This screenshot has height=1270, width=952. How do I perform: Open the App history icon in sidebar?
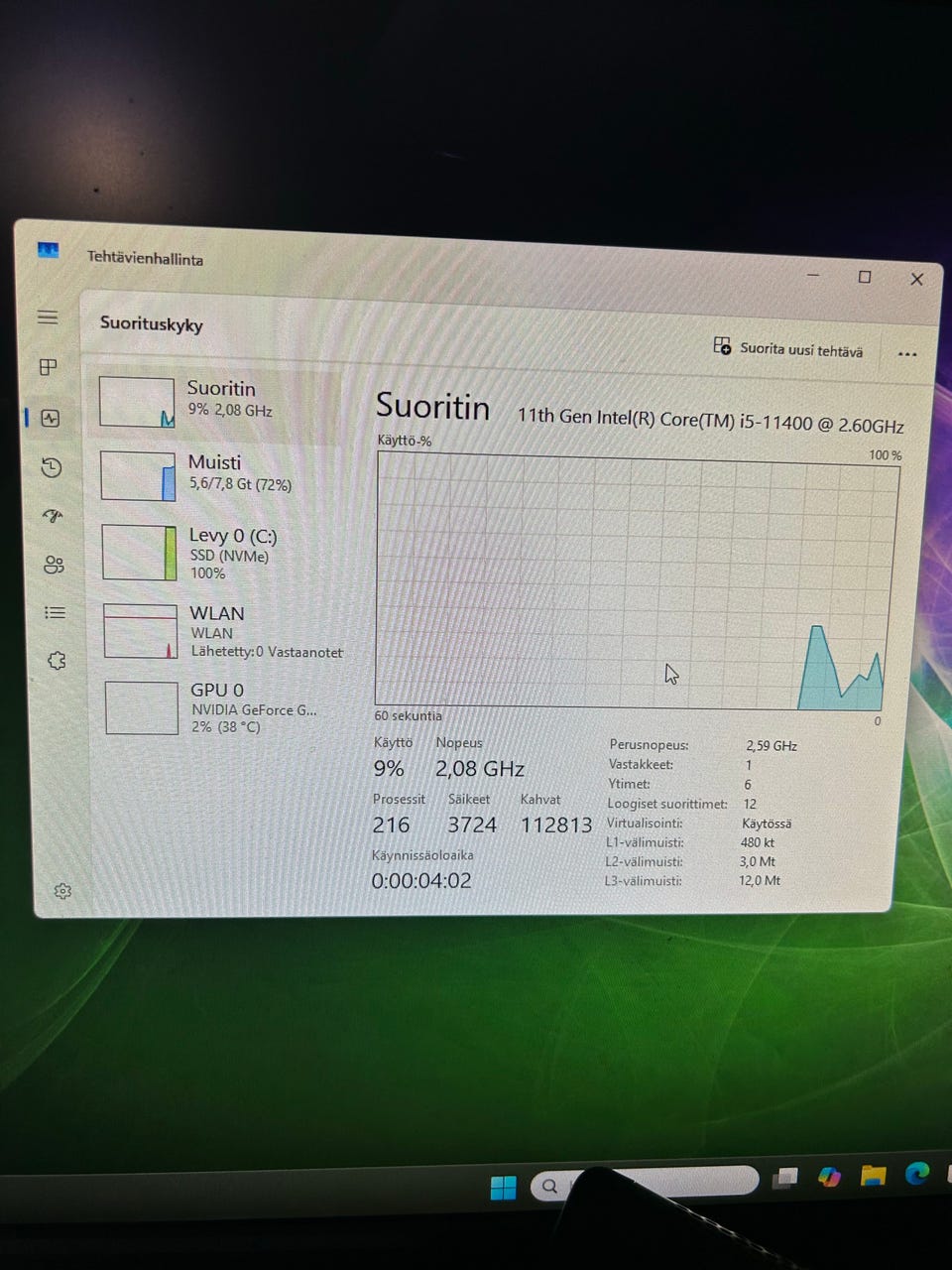coord(52,467)
